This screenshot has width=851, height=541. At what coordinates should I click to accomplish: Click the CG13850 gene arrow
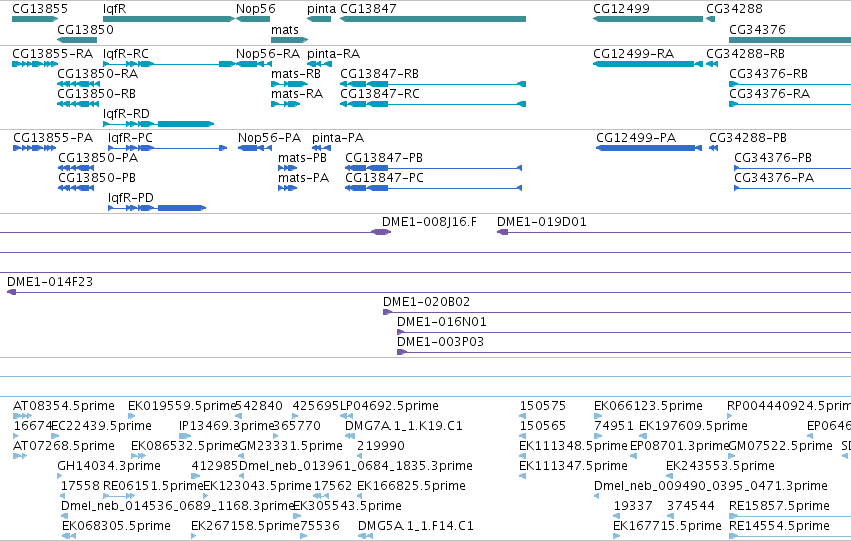[77, 40]
